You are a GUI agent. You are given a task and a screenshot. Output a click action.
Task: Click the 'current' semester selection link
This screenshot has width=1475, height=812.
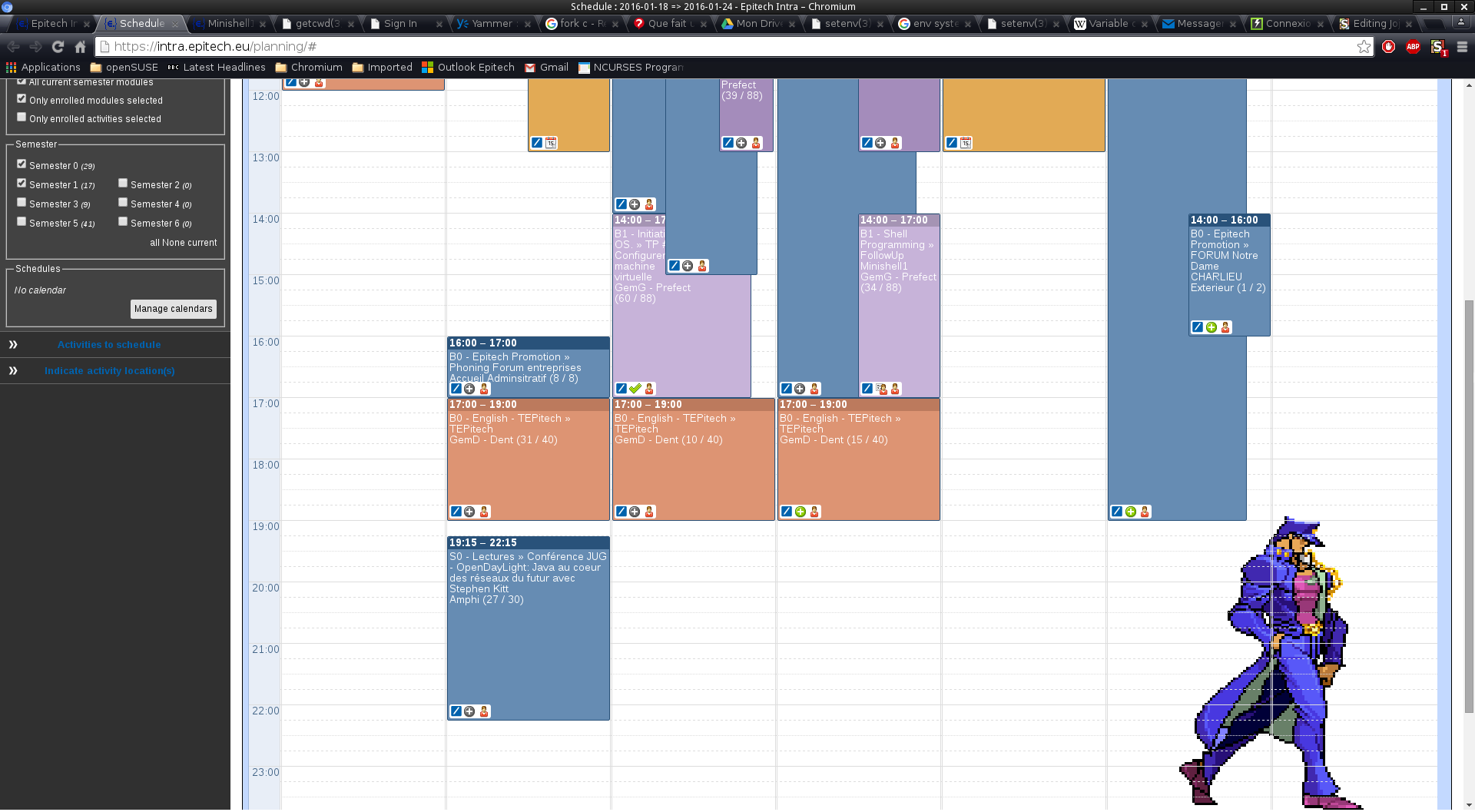tap(202, 243)
